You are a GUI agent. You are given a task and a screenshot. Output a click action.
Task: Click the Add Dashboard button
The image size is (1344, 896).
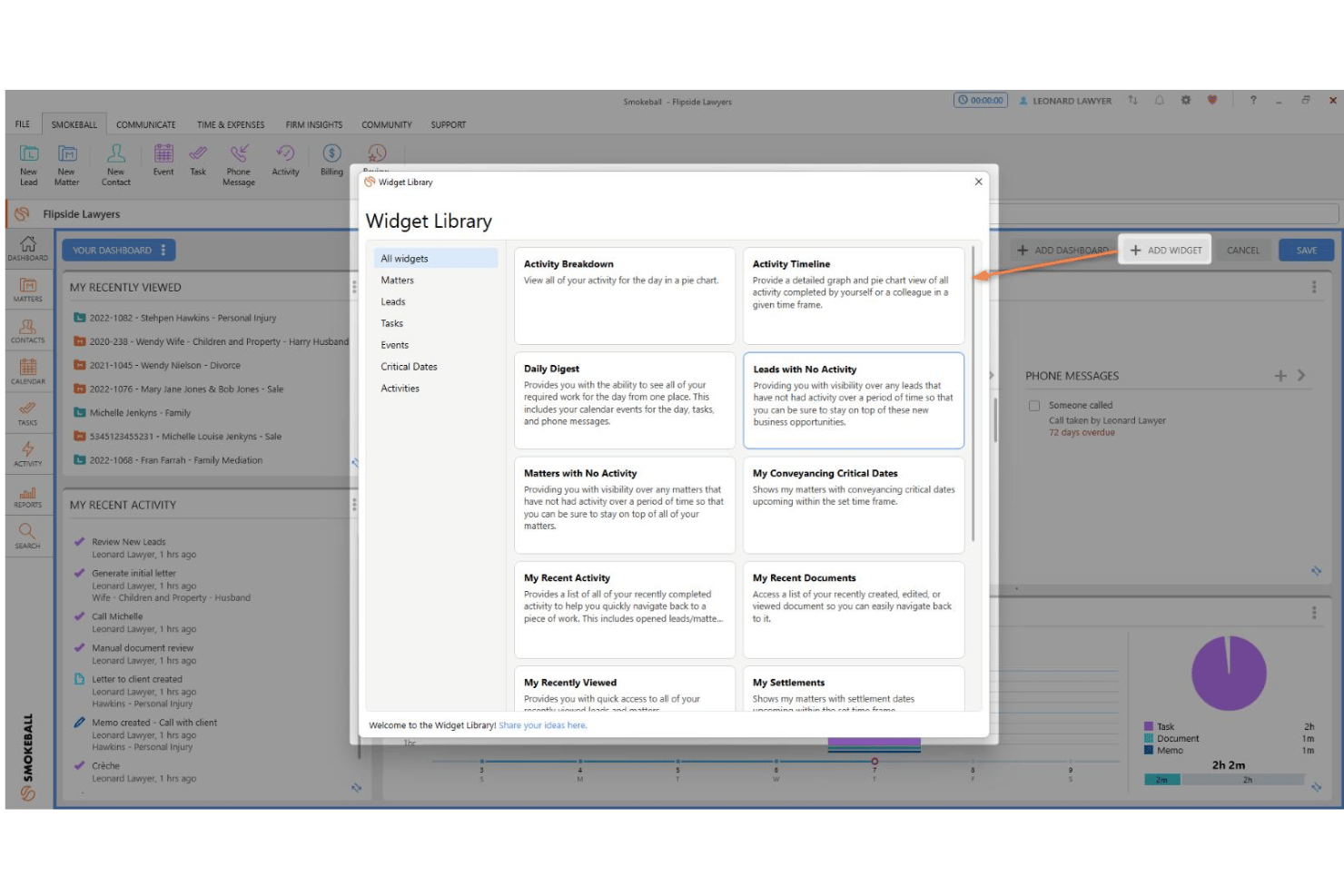(x=1062, y=251)
